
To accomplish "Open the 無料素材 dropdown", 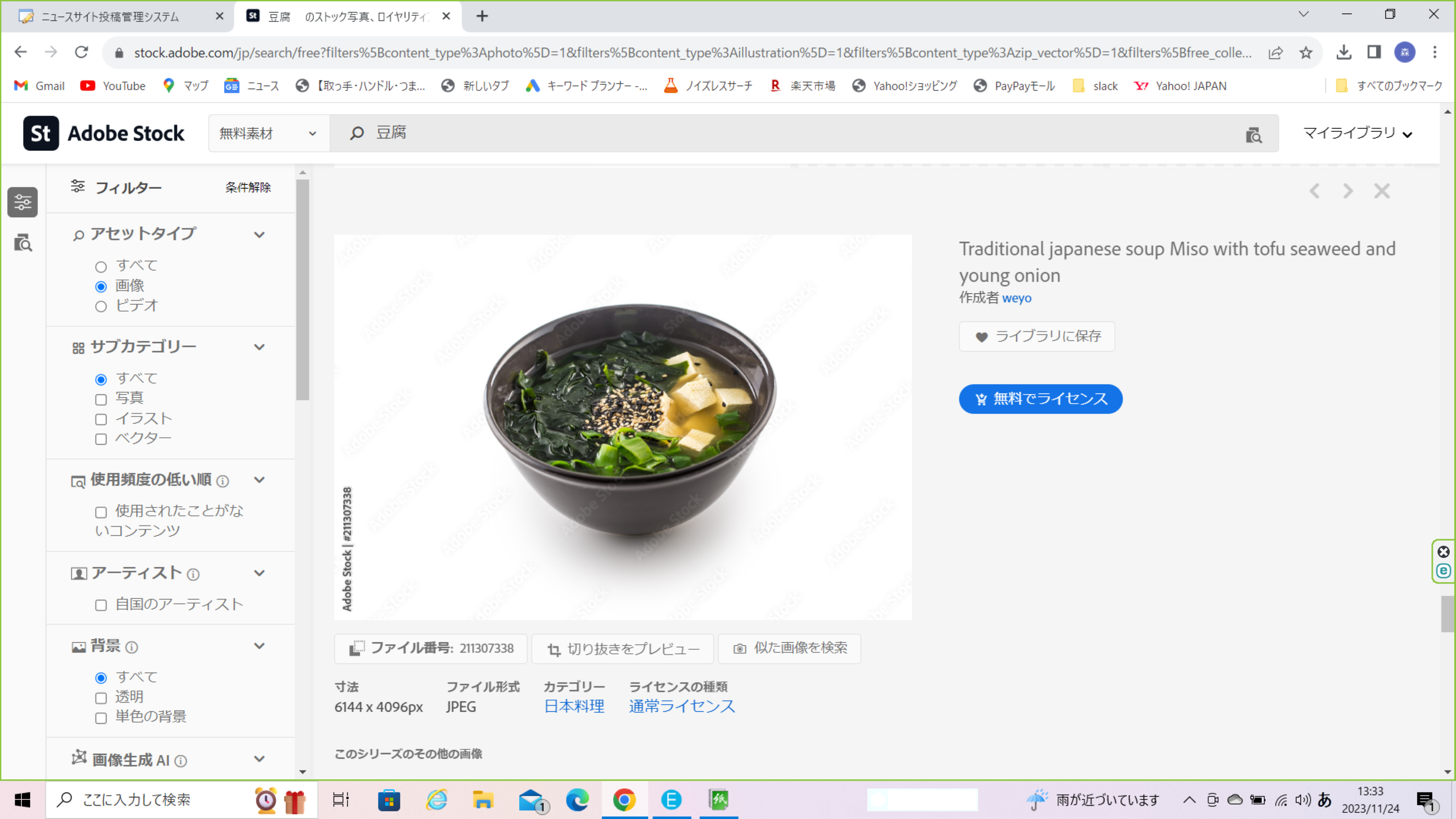I will pyautogui.click(x=269, y=134).
